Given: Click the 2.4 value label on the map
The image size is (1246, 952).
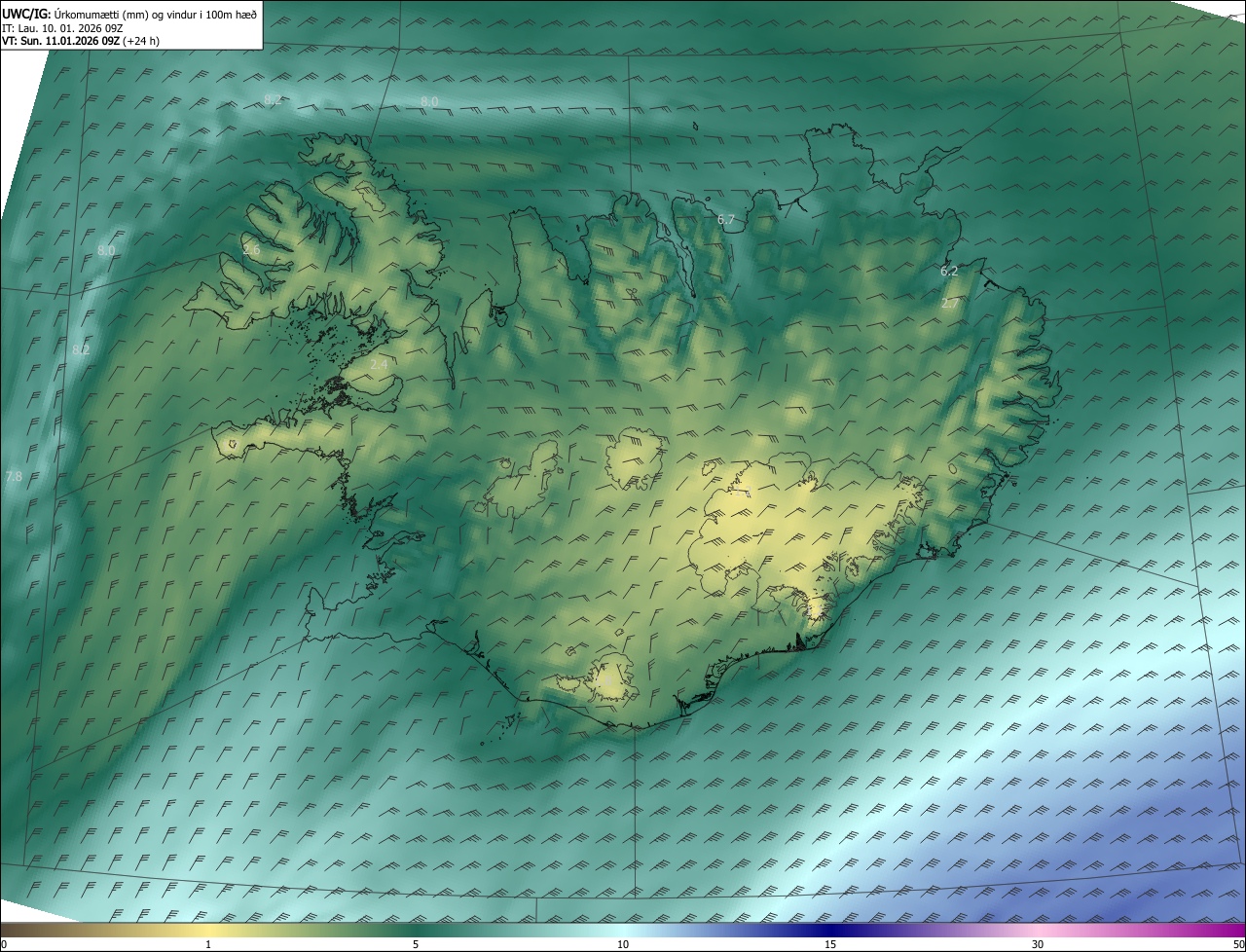Looking at the screenshot, I should 379,364.
